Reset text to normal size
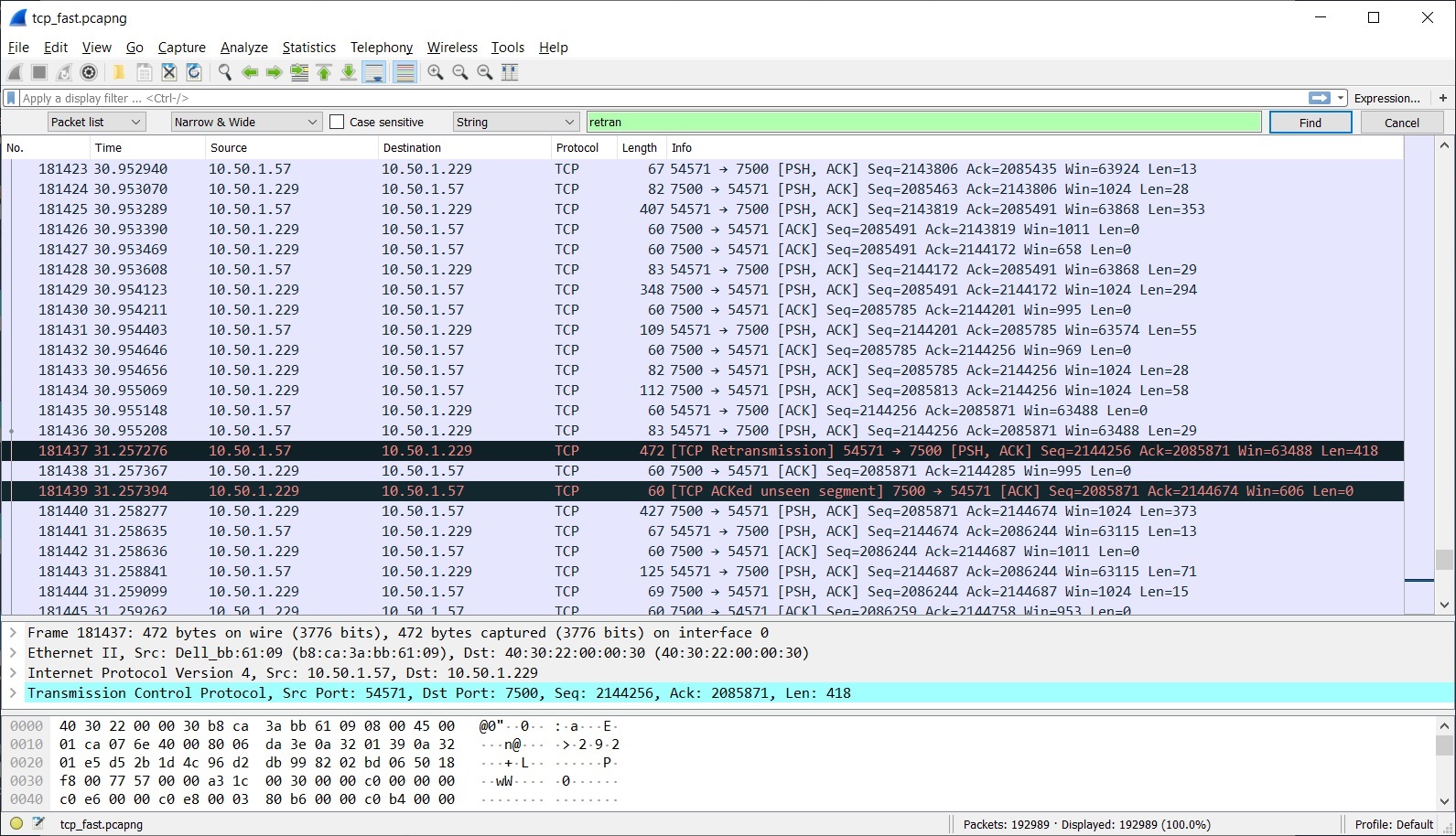Viewport: 1456px width, 836px height. pyautogui.click(x=485, y=72)
